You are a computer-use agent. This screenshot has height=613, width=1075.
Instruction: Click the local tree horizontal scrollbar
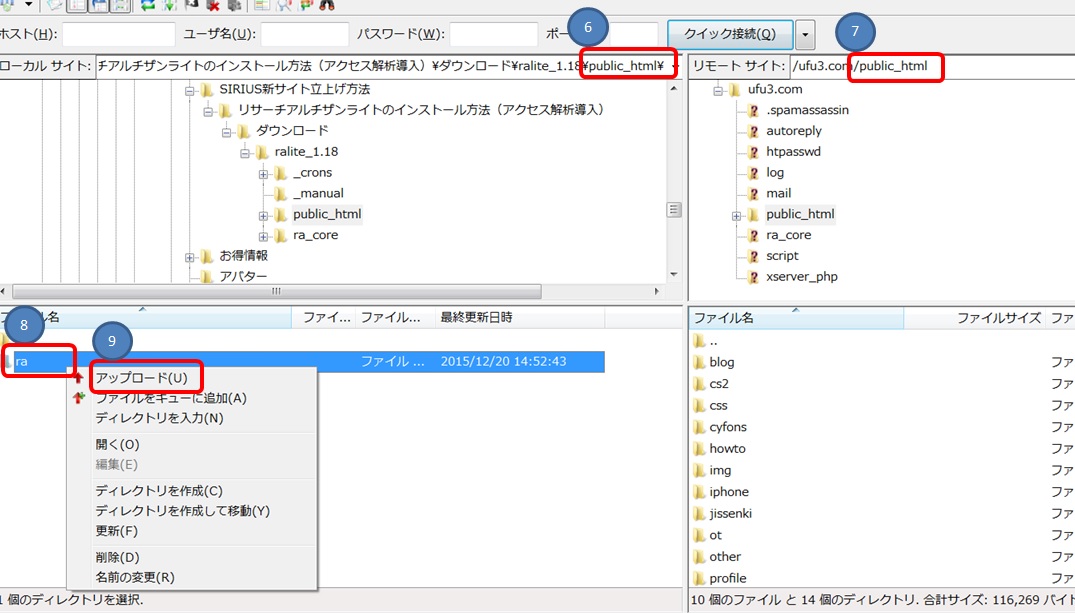coord(275,291)
